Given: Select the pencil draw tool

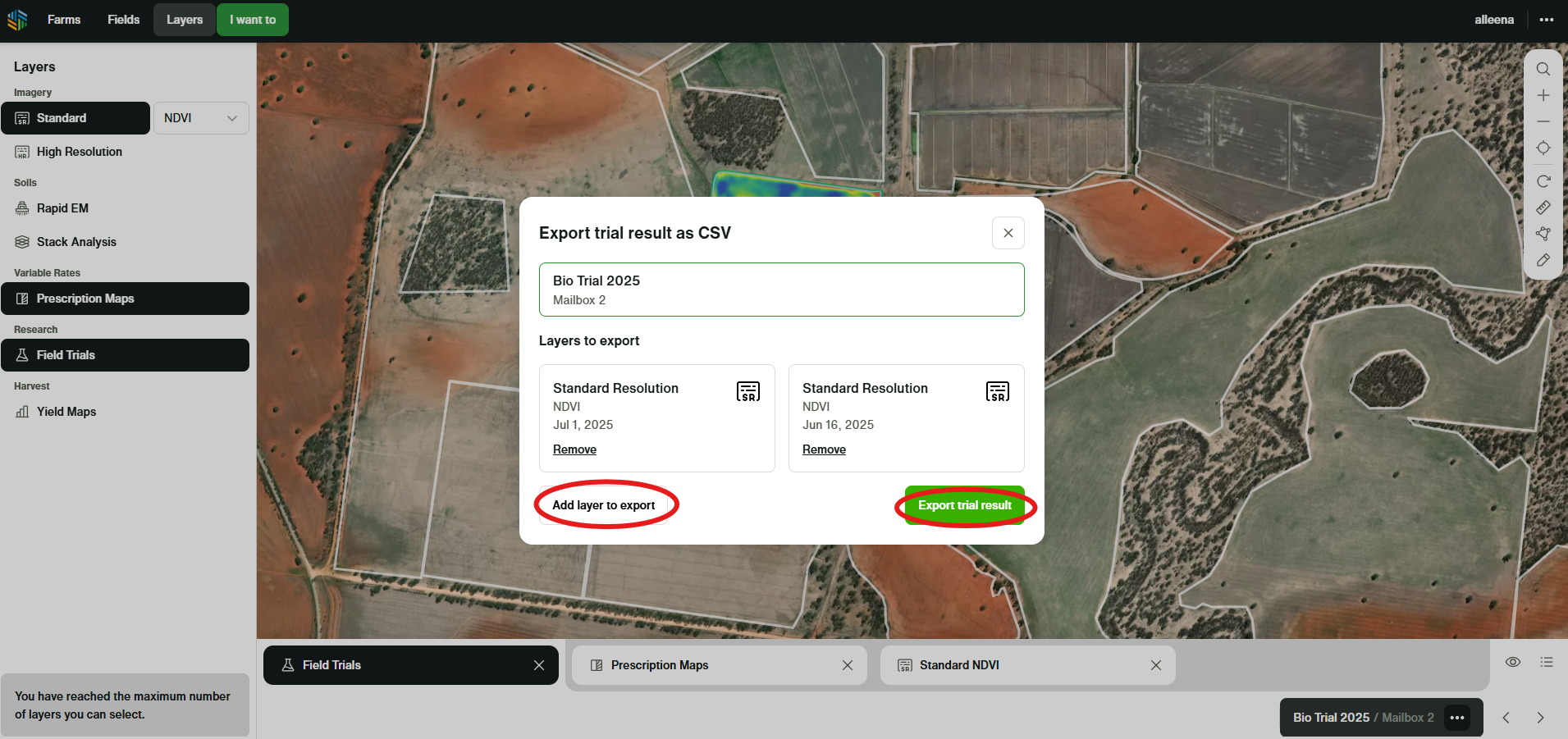Looking at the screenshot, I should (1543, 260).
